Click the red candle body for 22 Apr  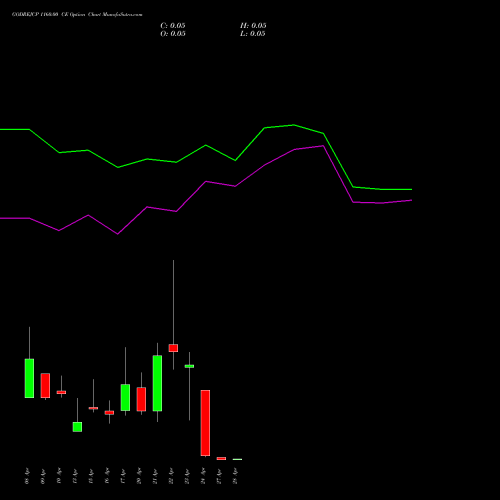(x=173, y=348)
